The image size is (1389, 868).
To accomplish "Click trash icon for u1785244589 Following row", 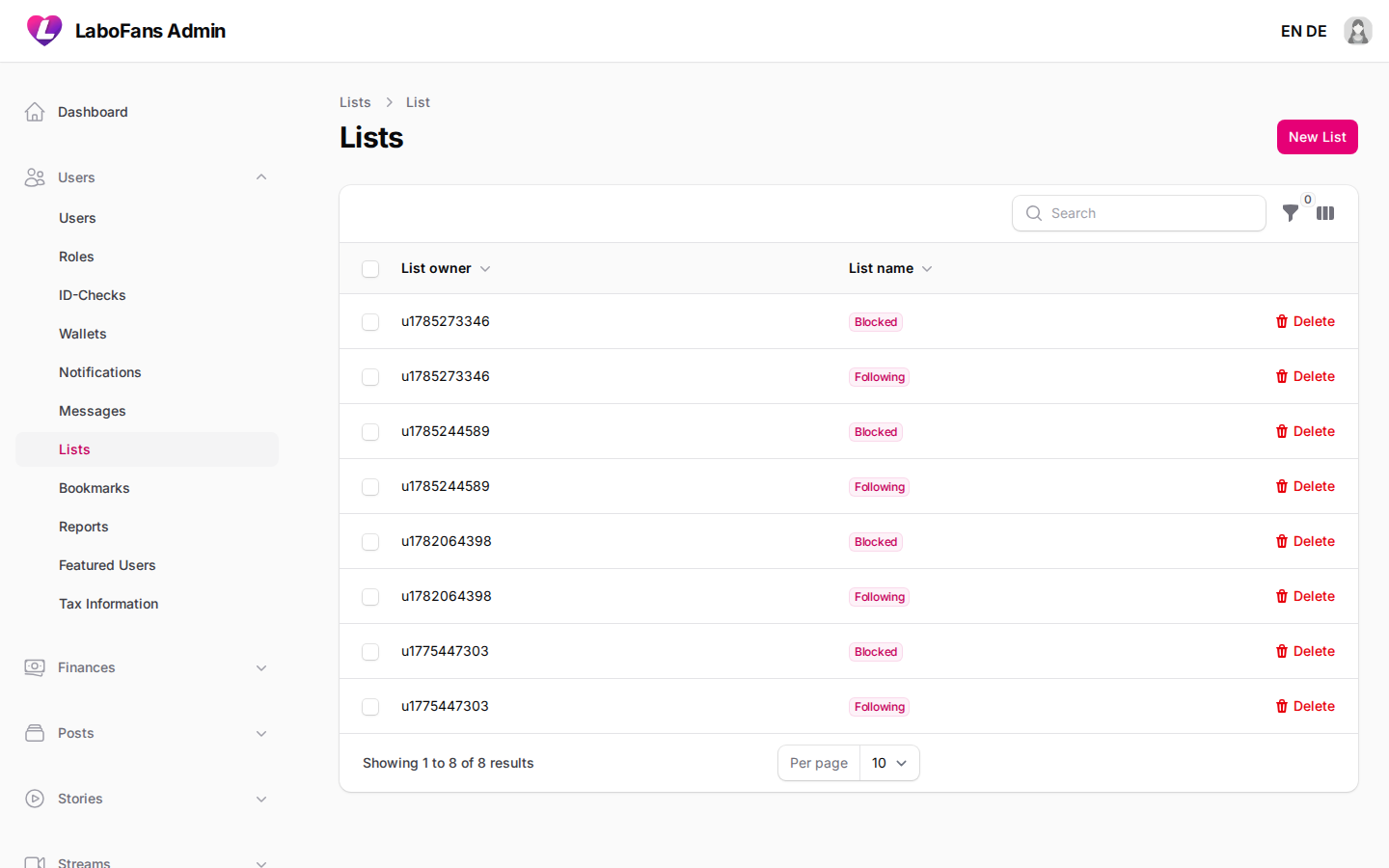I will coord(1282,486).
